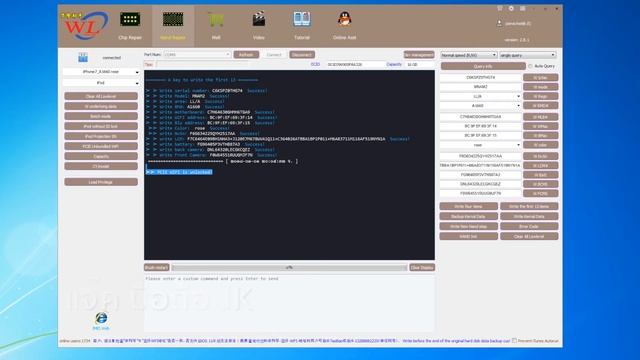Click the WL logo
Screen dimensions: 640x360
[85, 25]
